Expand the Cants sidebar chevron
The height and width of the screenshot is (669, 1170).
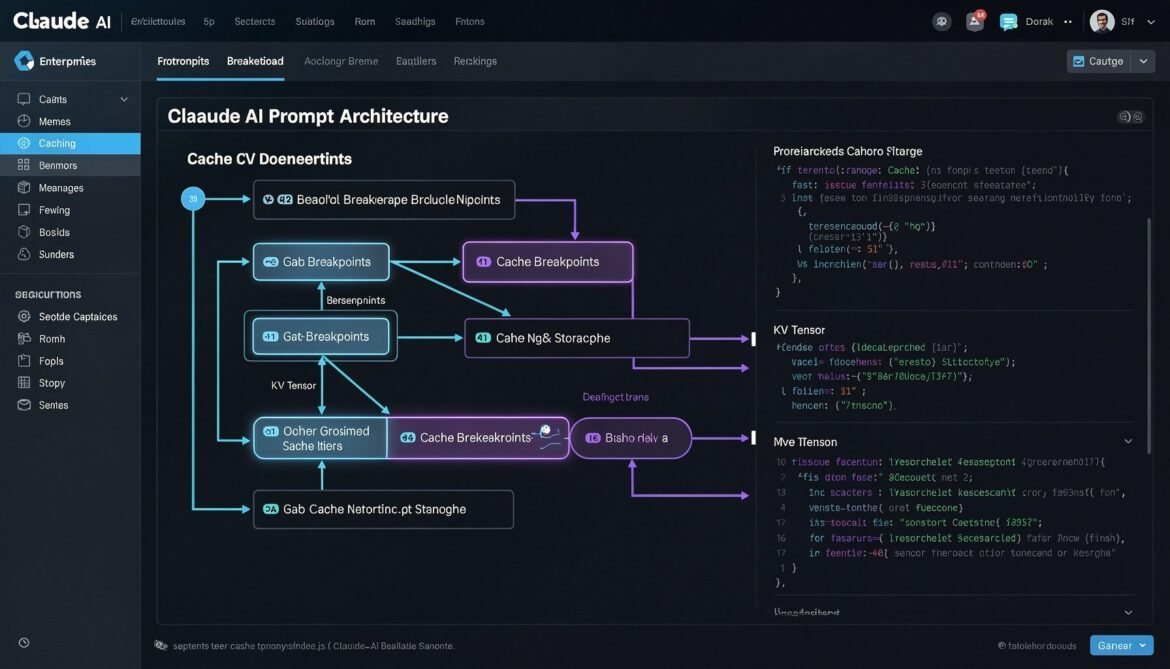[123, 98]
